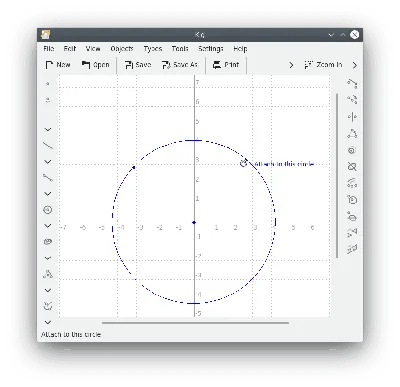Click the circle's center point at the origin
This screenshot has width=400, height=387.
194,222
